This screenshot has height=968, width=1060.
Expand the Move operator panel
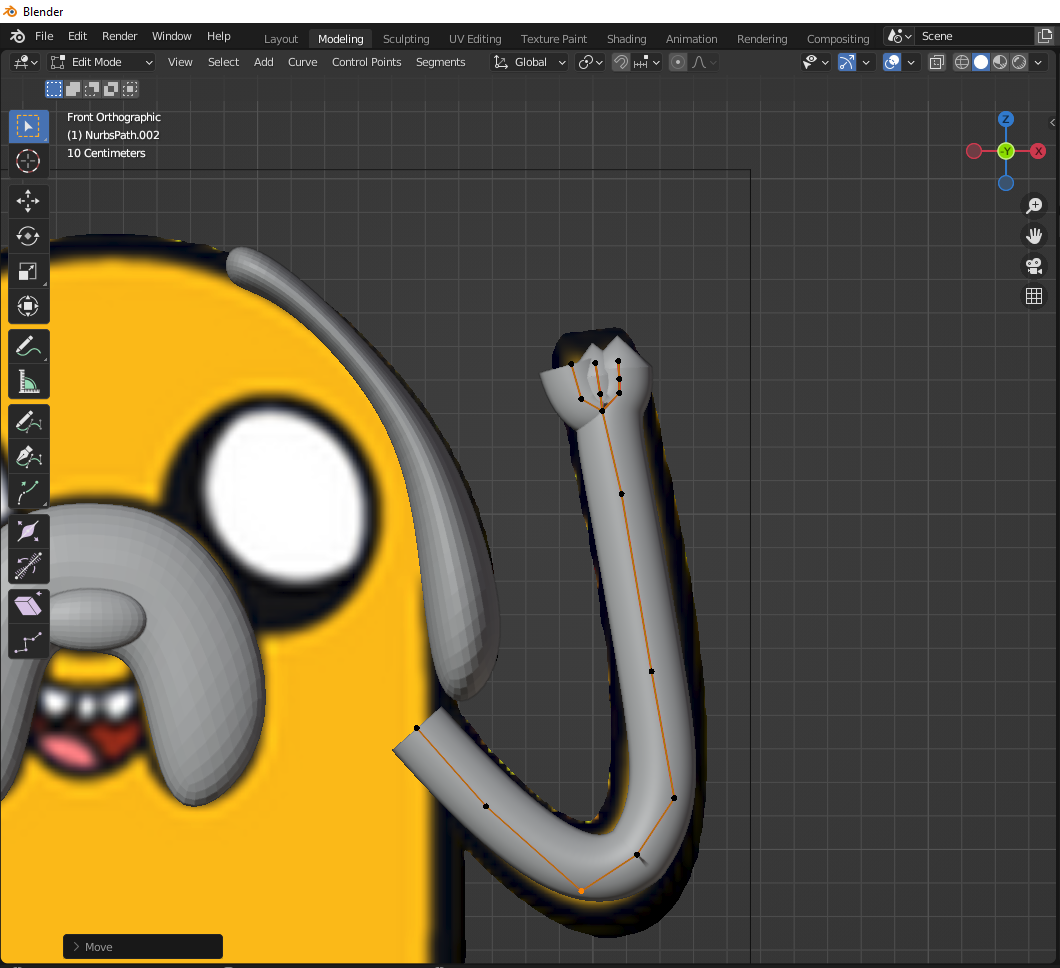[143, 946]
